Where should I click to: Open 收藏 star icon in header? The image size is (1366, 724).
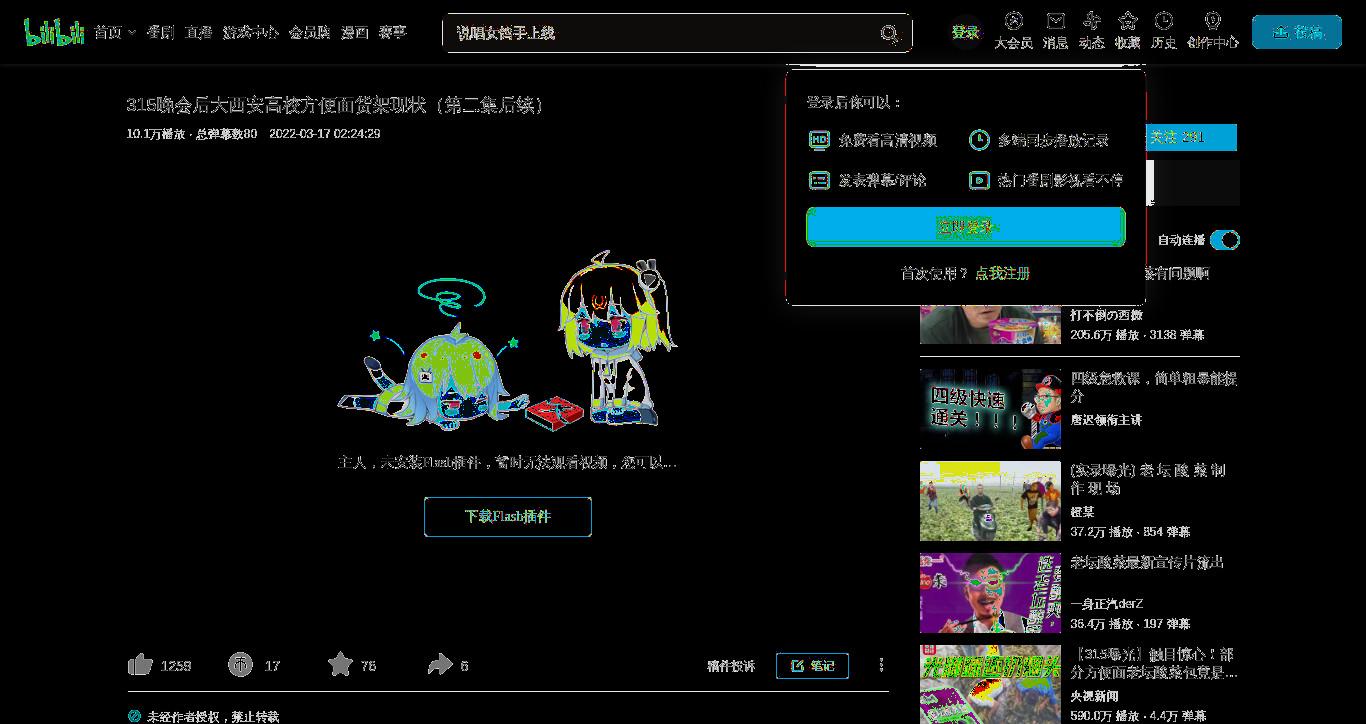pyautogui.click(x=1127, y=20)
